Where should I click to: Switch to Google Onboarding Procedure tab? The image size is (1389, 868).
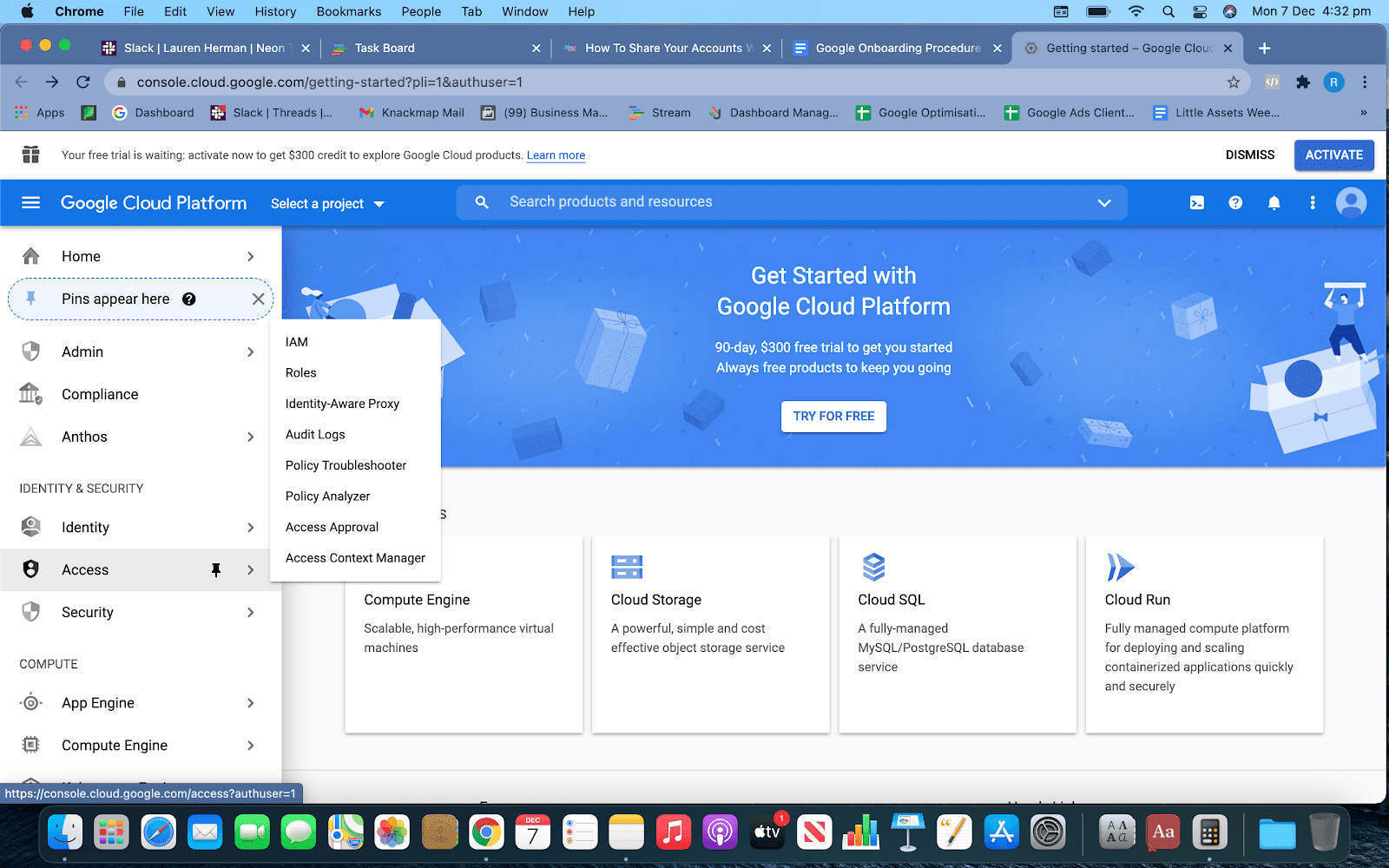(897, 48)
